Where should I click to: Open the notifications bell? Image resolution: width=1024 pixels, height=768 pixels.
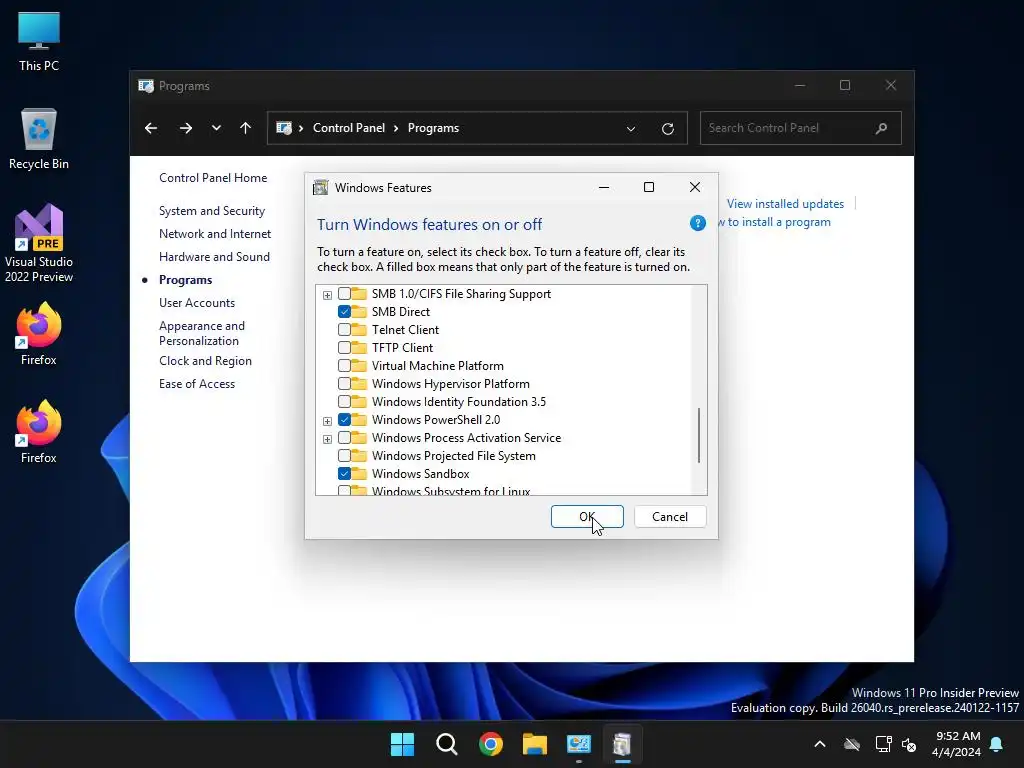click(x=997, y=744)
